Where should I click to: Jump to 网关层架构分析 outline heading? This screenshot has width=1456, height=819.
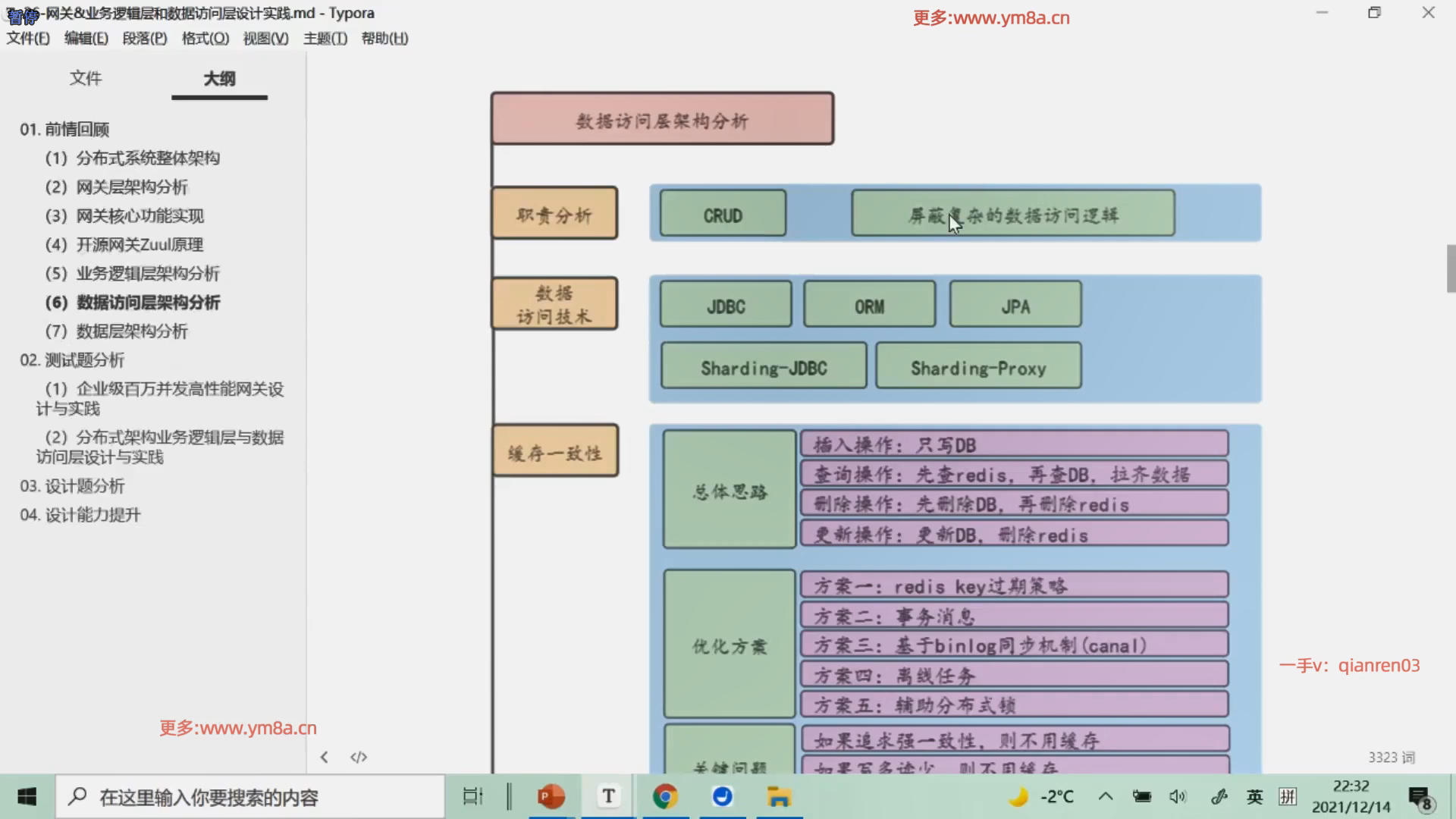[131, 187]
